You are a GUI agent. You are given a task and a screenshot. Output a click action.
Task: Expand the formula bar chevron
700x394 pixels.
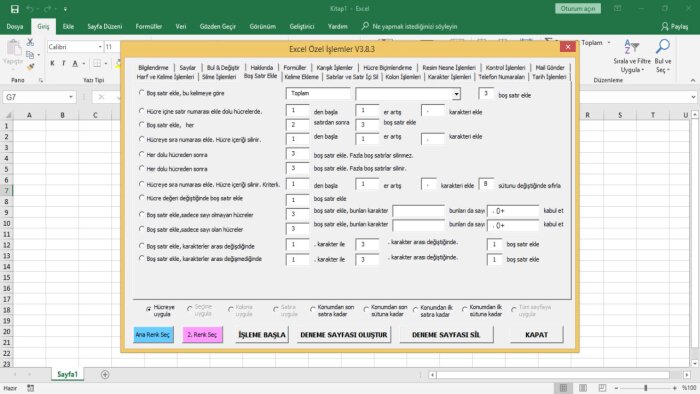(x=693, y=97)
